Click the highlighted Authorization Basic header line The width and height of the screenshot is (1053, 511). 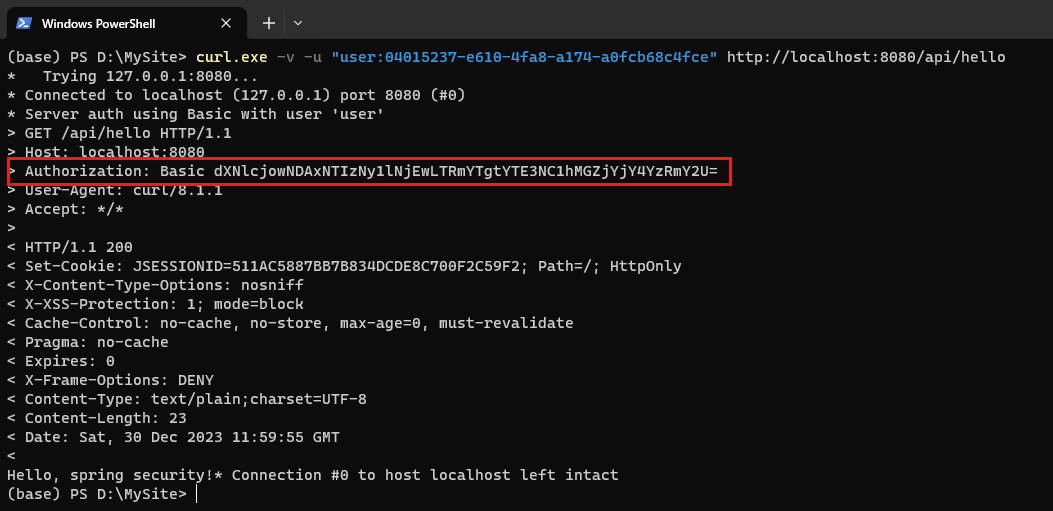point(369,172)
